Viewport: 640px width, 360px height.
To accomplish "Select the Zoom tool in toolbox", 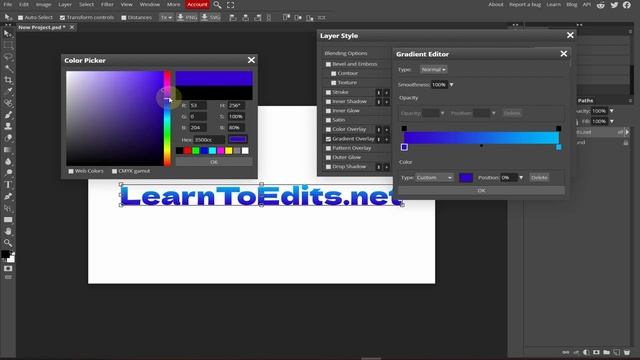I will [8, 243].
